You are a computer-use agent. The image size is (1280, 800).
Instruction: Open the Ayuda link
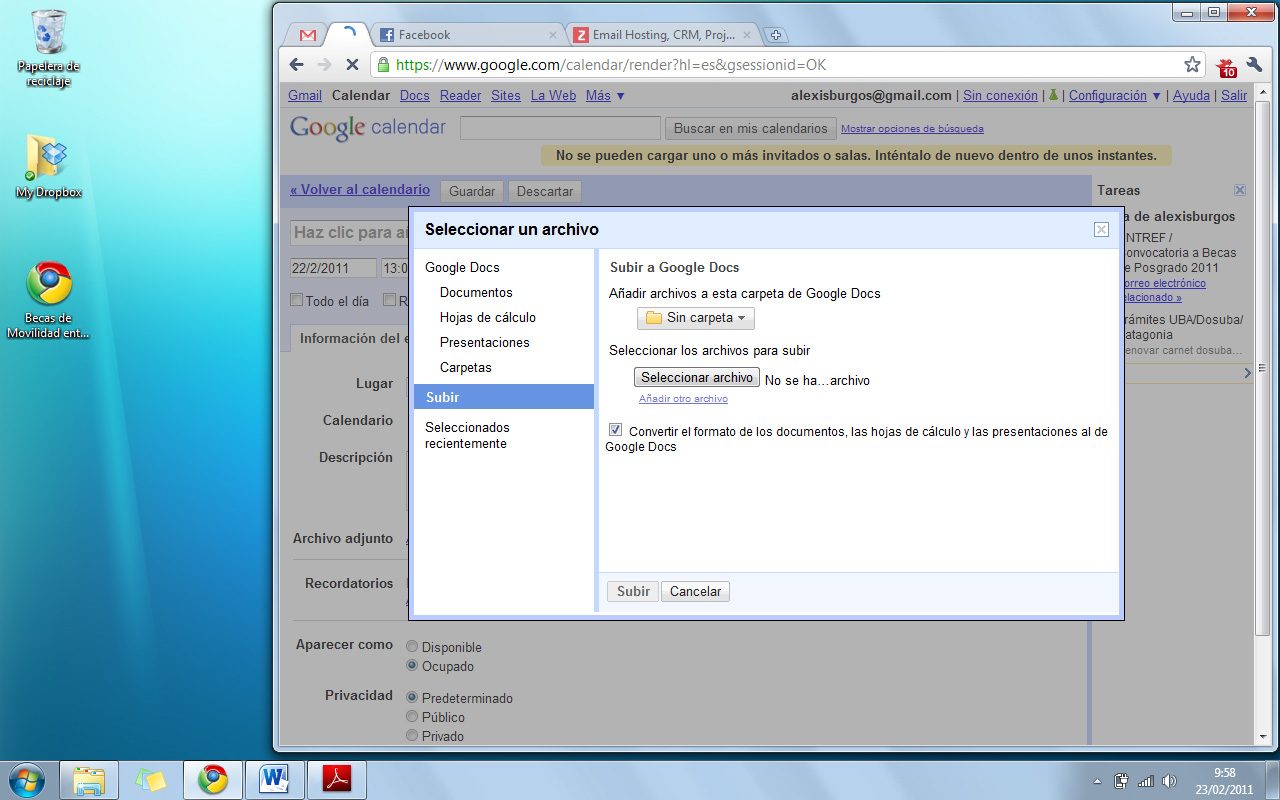point(1191,96)
